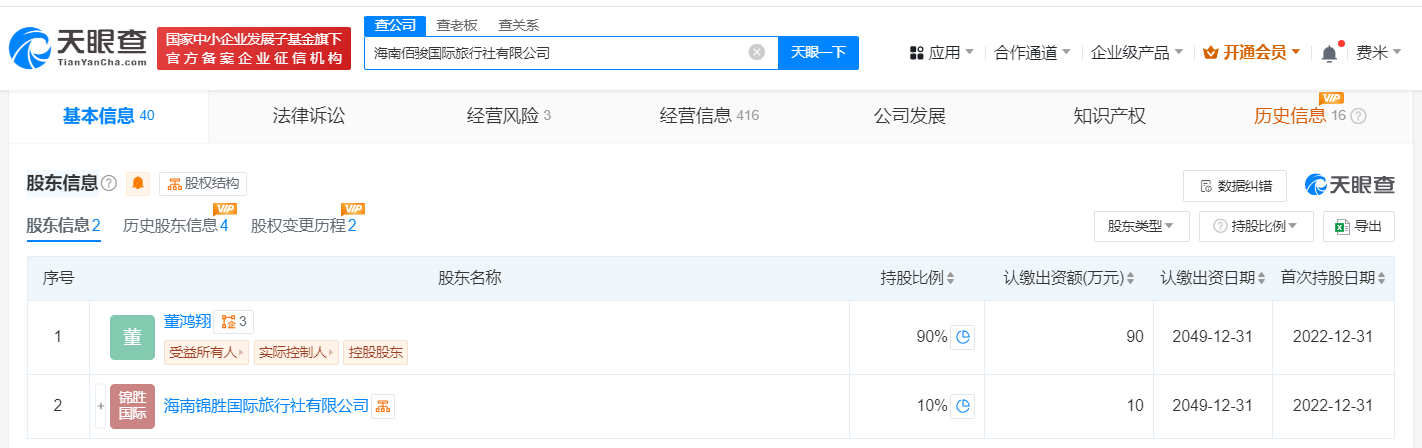Click the help icon beside 股东信息 heading

pyautogui.click(x=109, y=183)
